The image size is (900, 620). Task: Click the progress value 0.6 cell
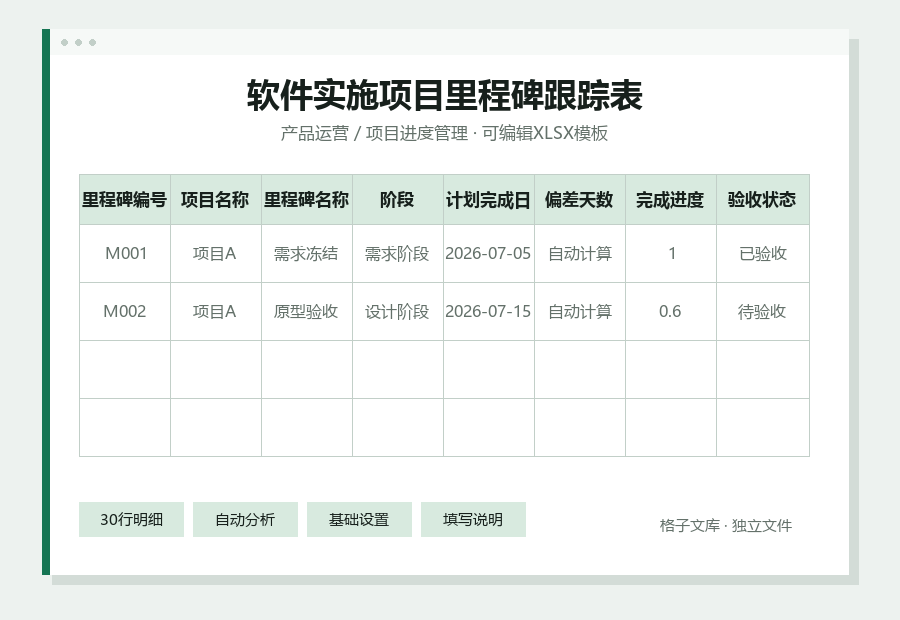pos(670,312)
